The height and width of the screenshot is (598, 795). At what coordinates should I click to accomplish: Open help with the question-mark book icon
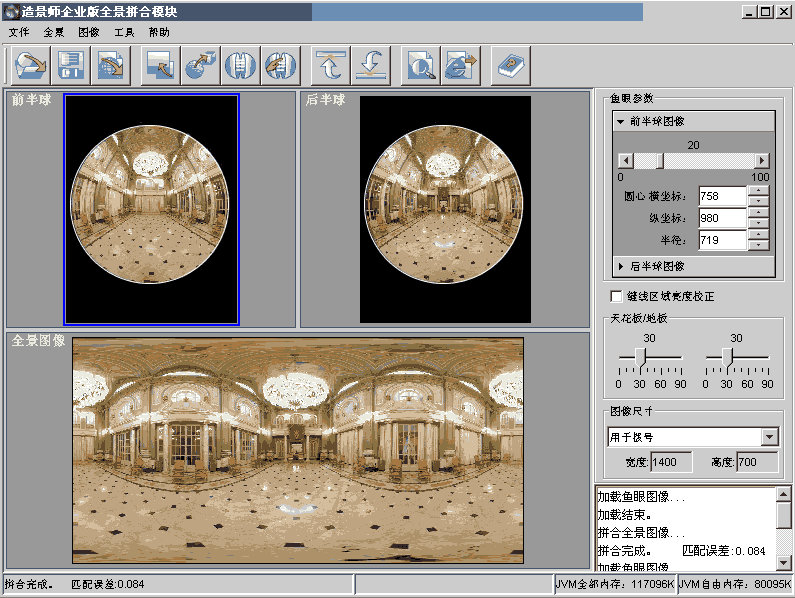coord(511,65)
